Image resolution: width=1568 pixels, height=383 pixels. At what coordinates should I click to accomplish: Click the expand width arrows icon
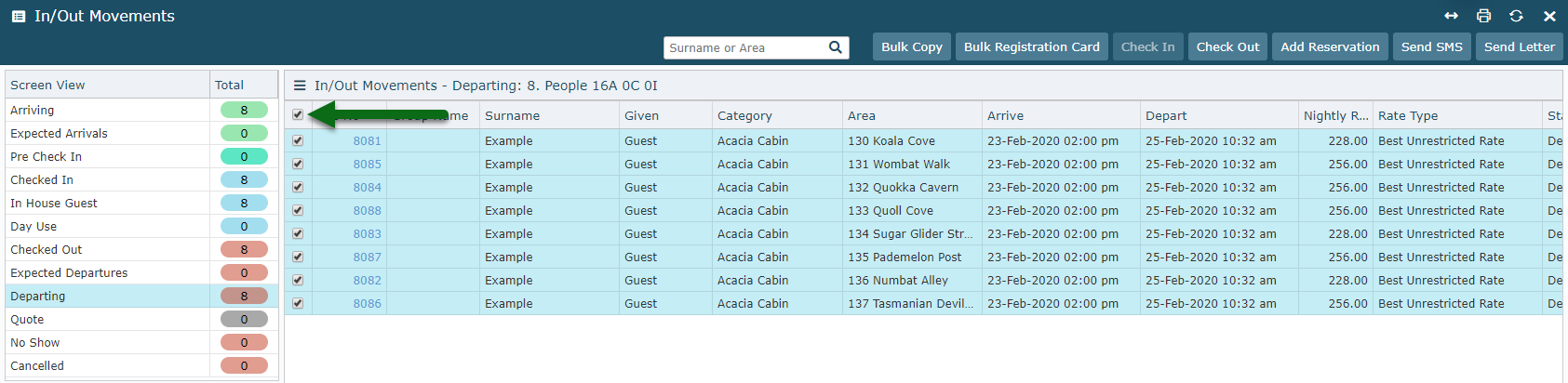(1451, 16)
